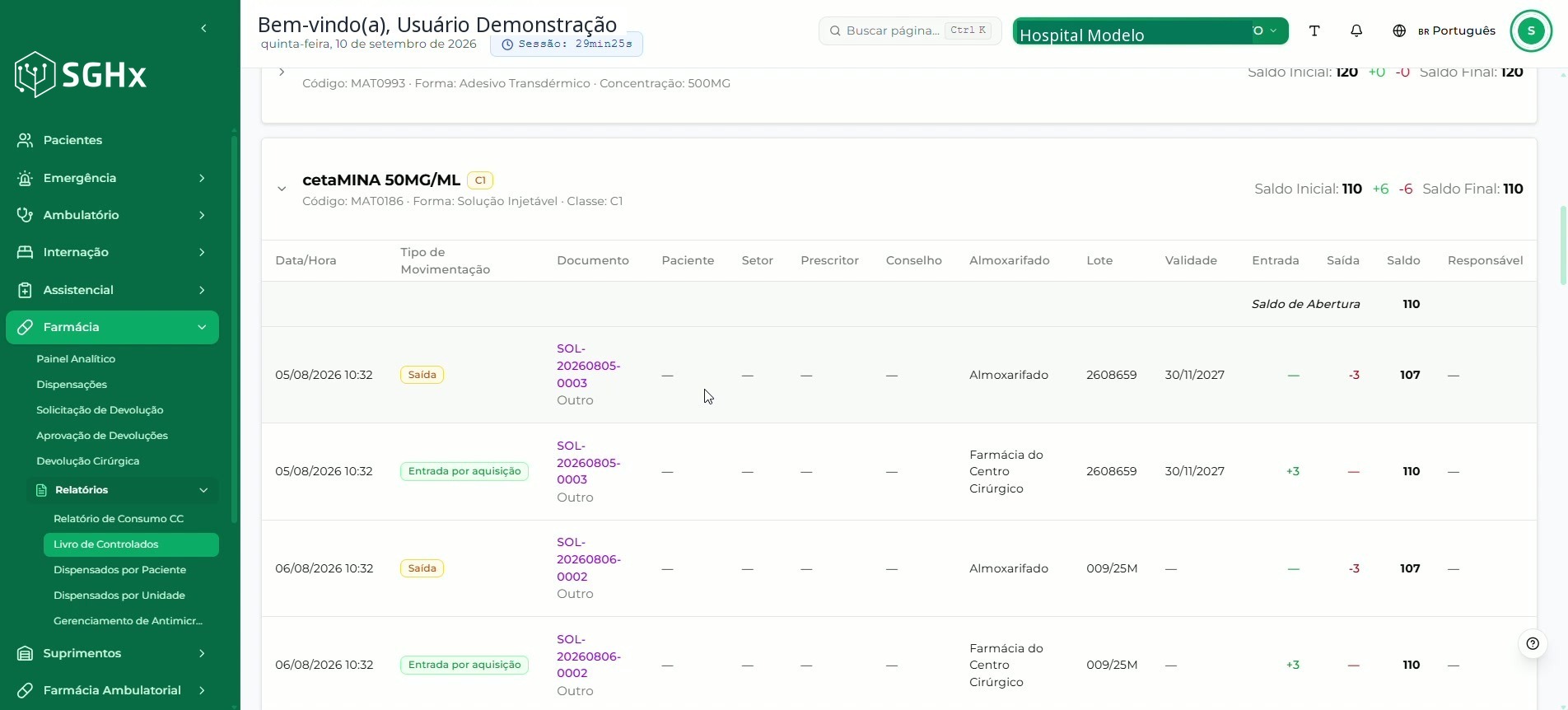The image size is (1568, 710).
Task: Open Dispensados por Unidade report
Action: pyautogui.click(x=119, y=596)
